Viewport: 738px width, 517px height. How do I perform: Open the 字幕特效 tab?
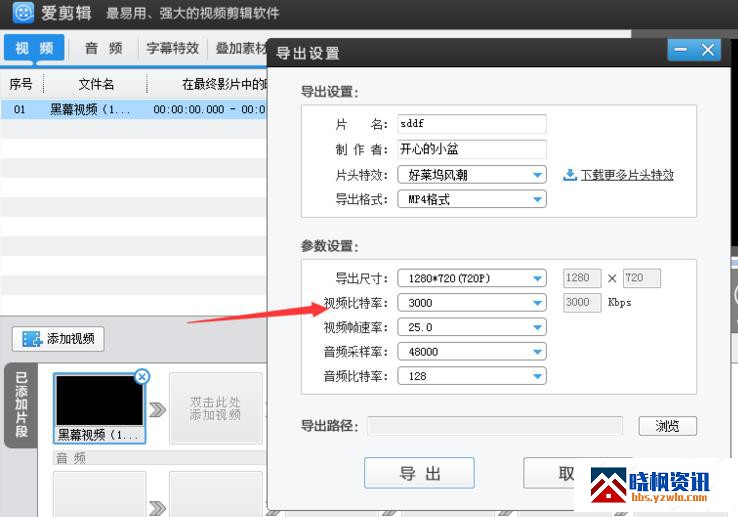(x=172, y=48)
